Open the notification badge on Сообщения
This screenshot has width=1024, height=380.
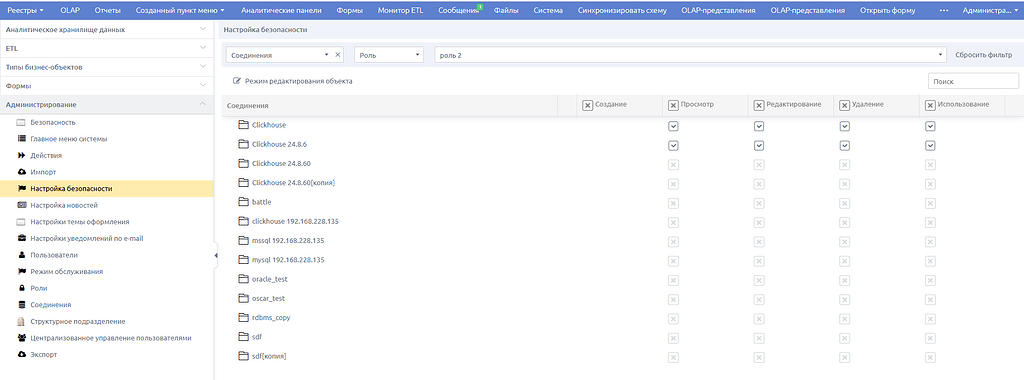(481, 7)
